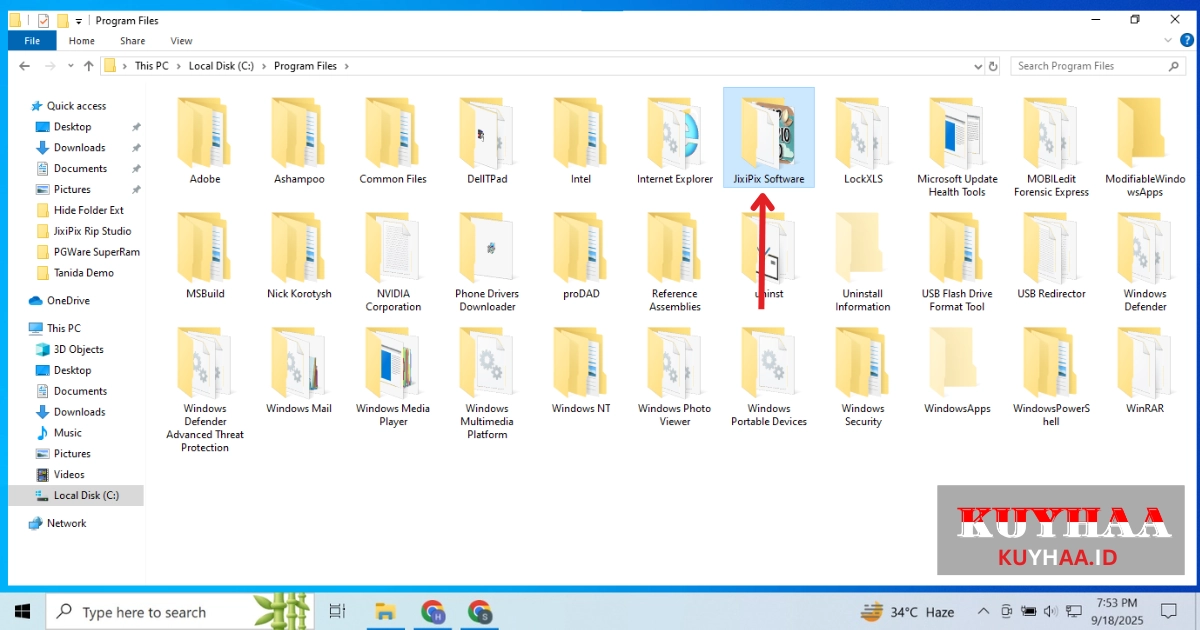Viewport: 1200px width, 630px height.
Task: Open Hide Folder Ext in navigation pane
Action: point(89,210)
